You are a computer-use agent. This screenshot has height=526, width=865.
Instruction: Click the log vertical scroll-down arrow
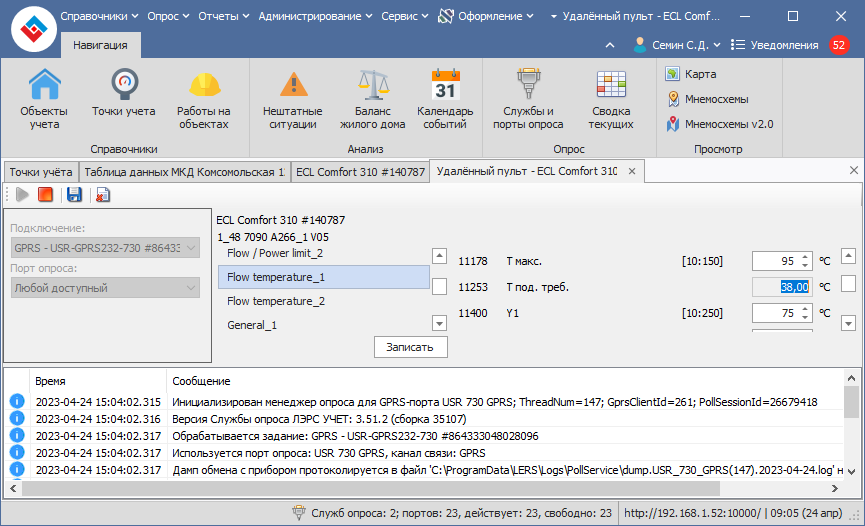point(851,472)
